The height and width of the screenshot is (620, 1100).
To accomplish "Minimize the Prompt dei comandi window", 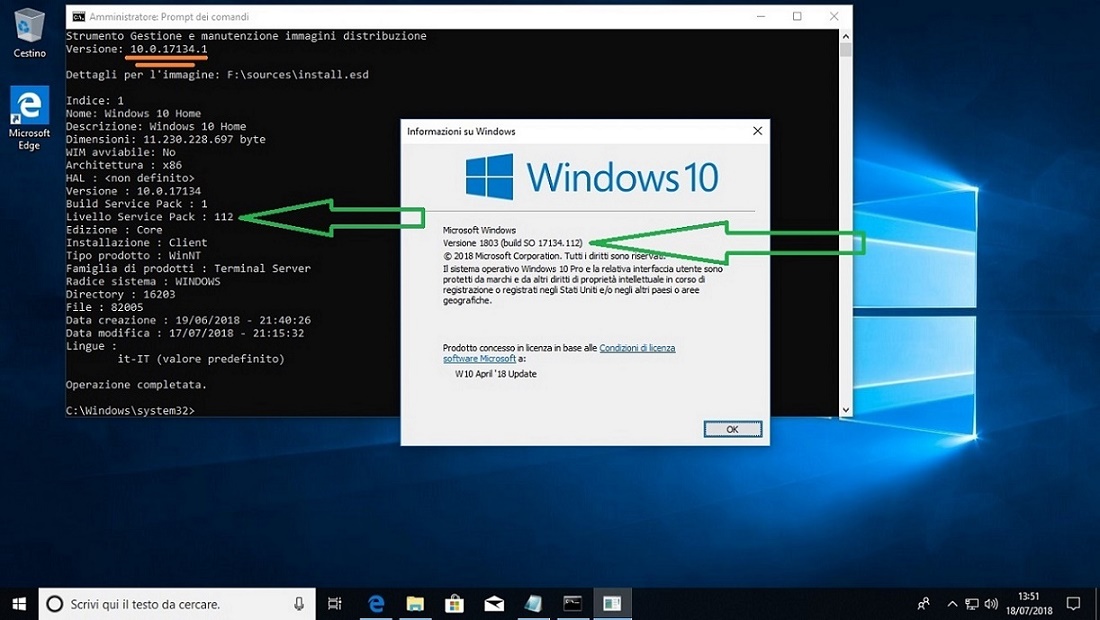I will 761,16.
